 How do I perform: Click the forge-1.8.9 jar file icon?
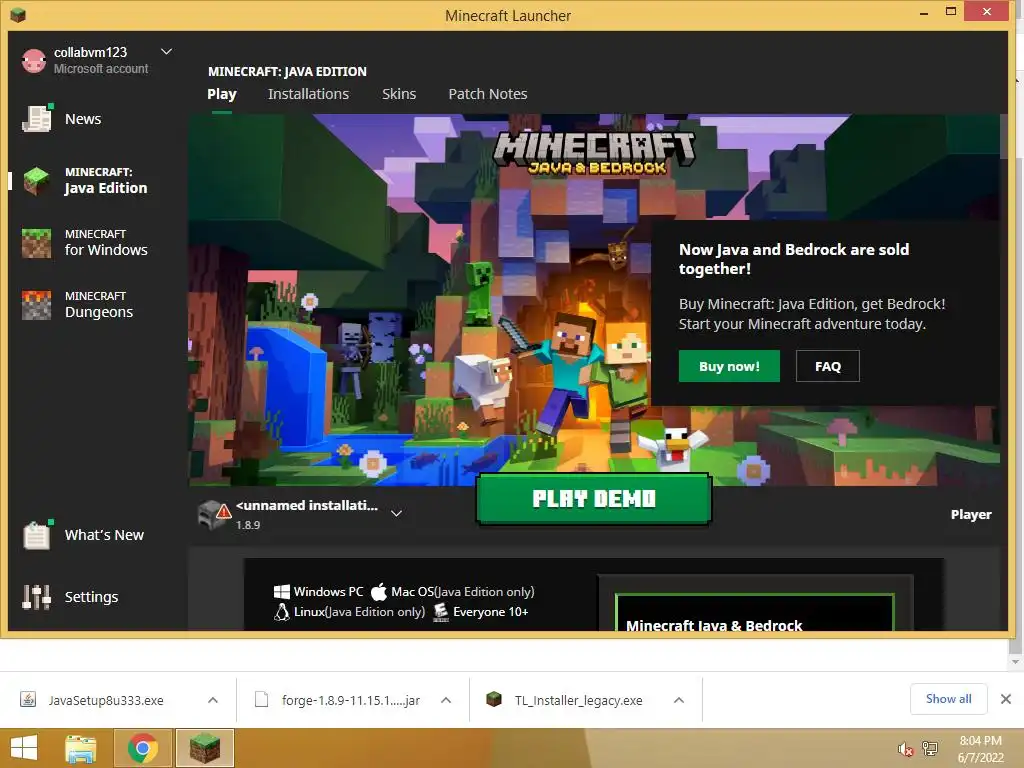pos(261,699)
